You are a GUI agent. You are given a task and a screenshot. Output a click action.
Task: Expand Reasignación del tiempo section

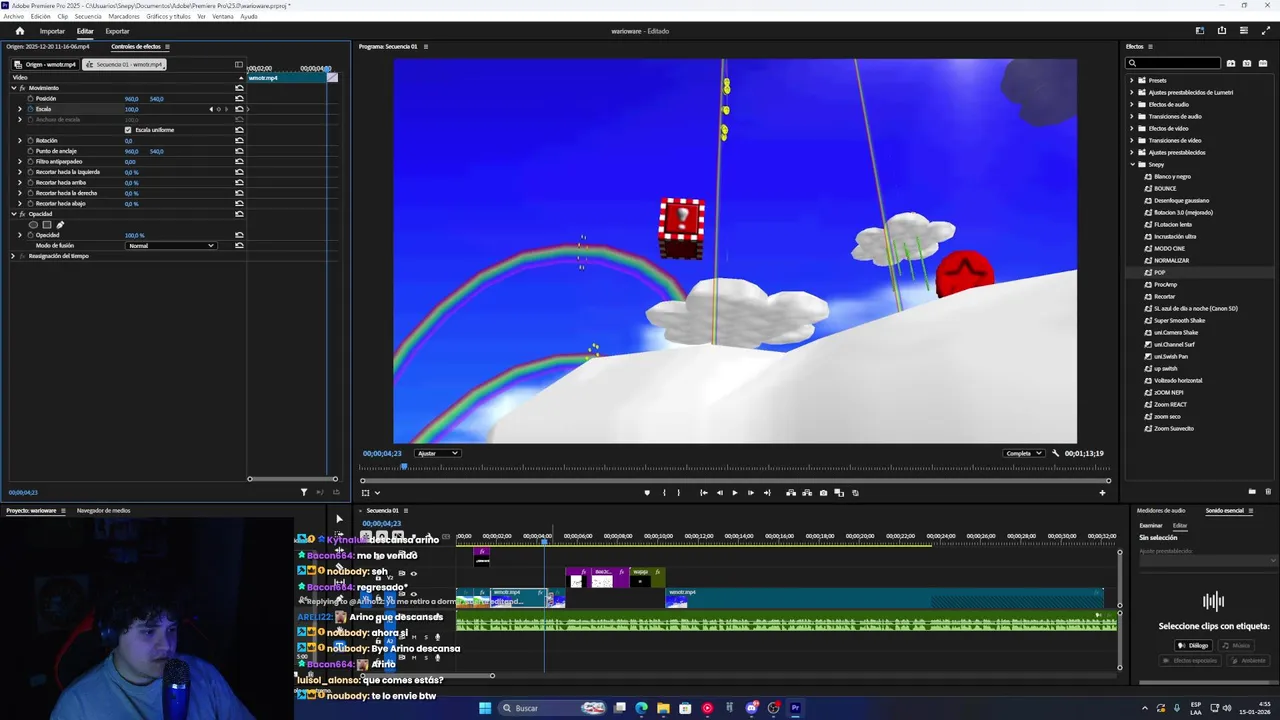click(x=13, y=256)
